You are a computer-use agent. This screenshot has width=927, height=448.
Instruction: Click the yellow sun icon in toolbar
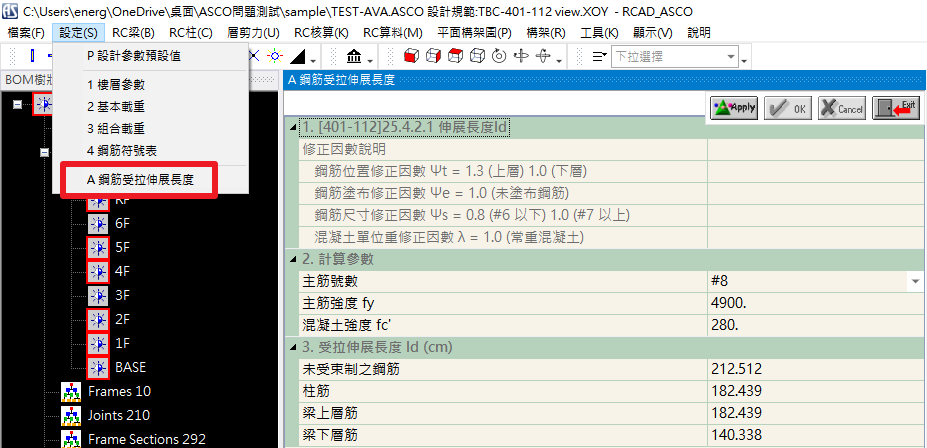coord(274,56)
